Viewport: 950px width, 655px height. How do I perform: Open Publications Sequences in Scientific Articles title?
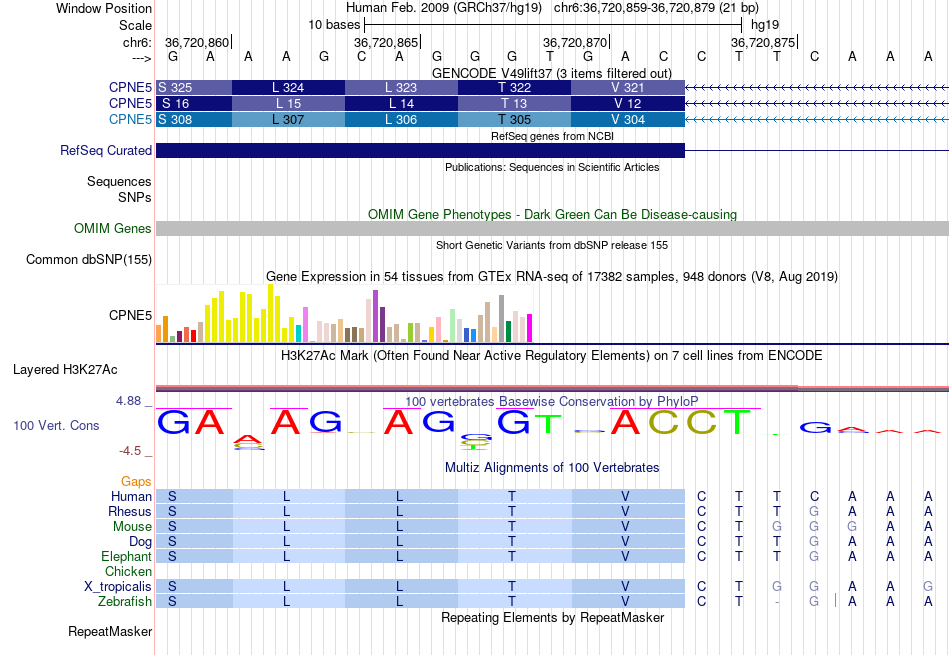pos(552,167)
